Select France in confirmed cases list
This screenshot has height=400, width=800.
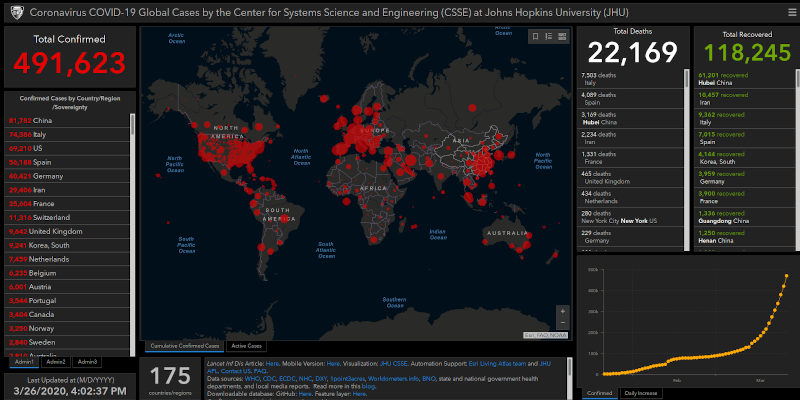click(67, 204)
